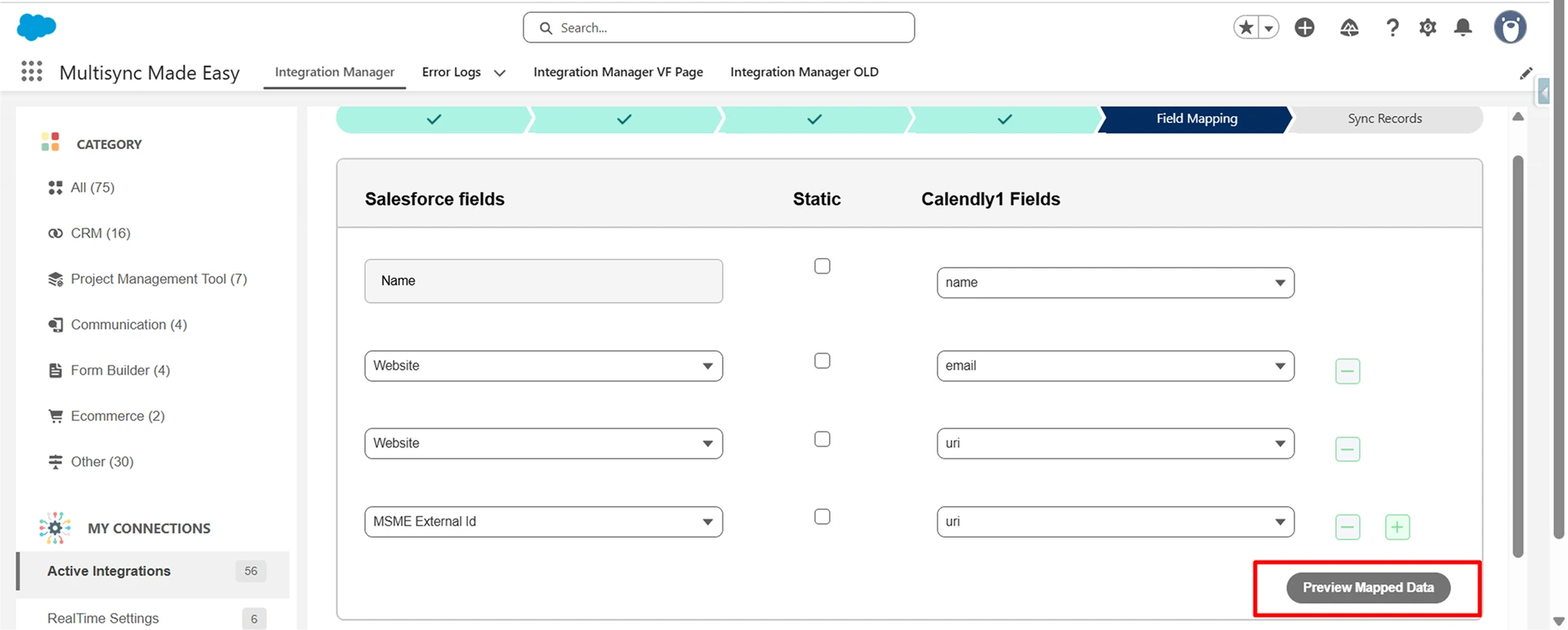
Task: Open the Website dropdown in the third mapping row
Action: [544, 443]
